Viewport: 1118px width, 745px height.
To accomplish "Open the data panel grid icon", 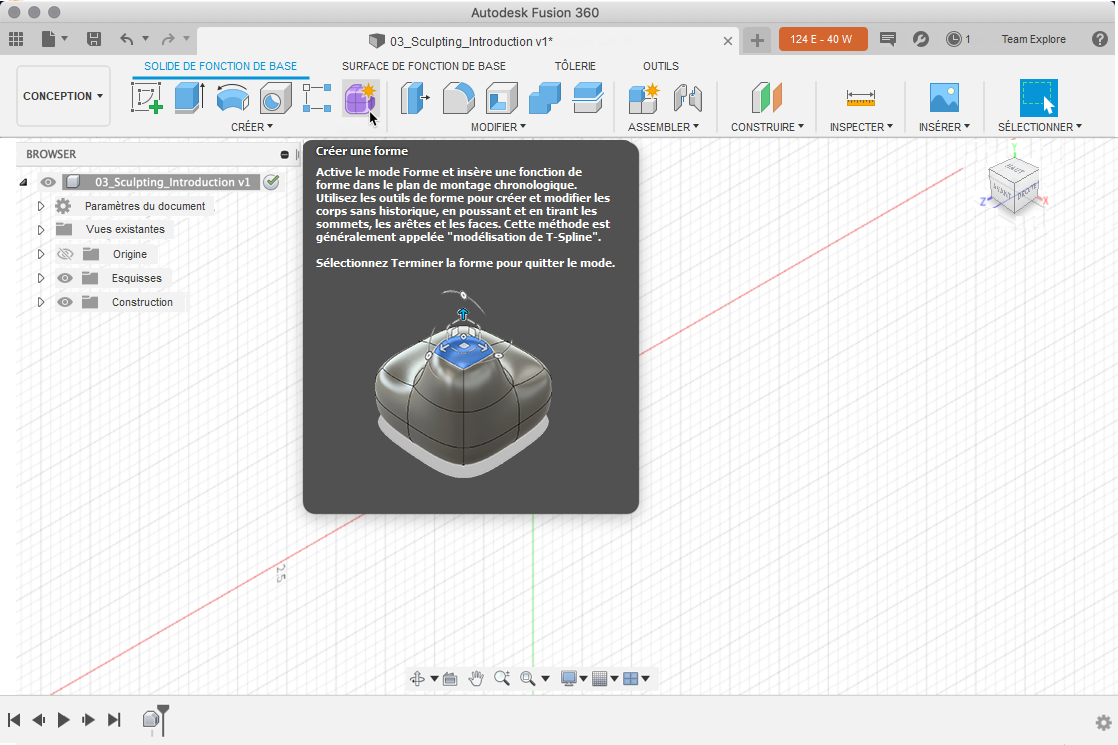I will (x=16, y=39).
